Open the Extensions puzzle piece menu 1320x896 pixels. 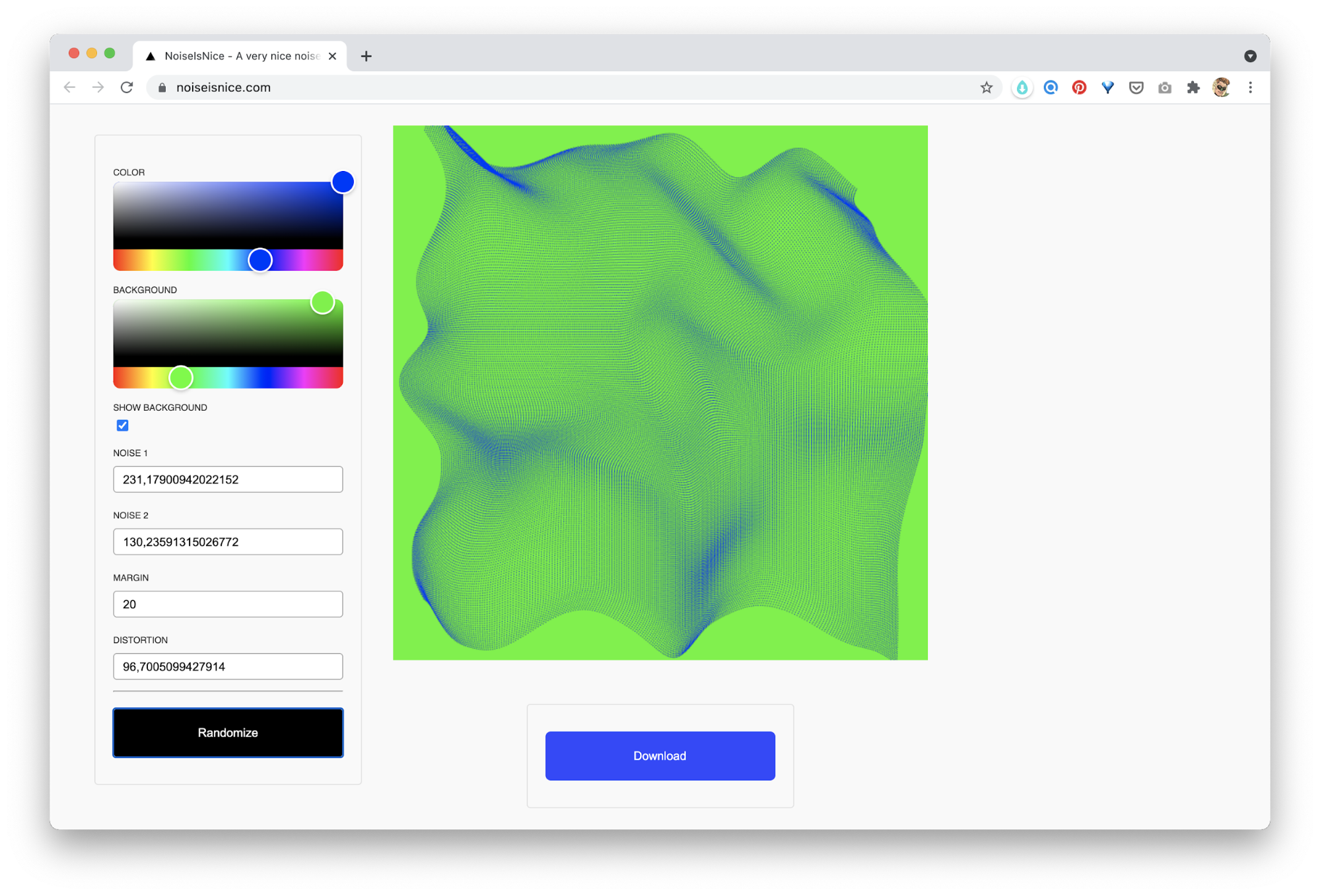coord(1193,87)
